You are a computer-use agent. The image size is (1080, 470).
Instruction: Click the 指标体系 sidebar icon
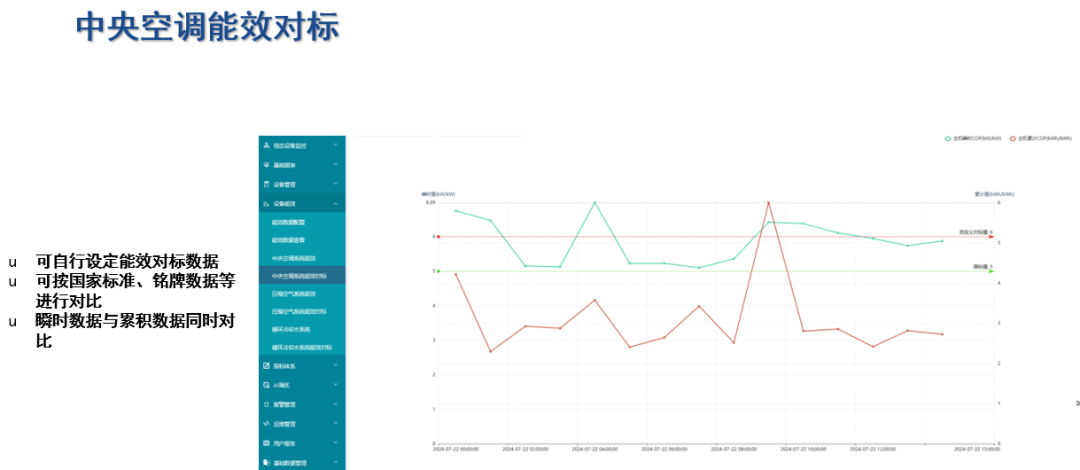click(266, 366)
